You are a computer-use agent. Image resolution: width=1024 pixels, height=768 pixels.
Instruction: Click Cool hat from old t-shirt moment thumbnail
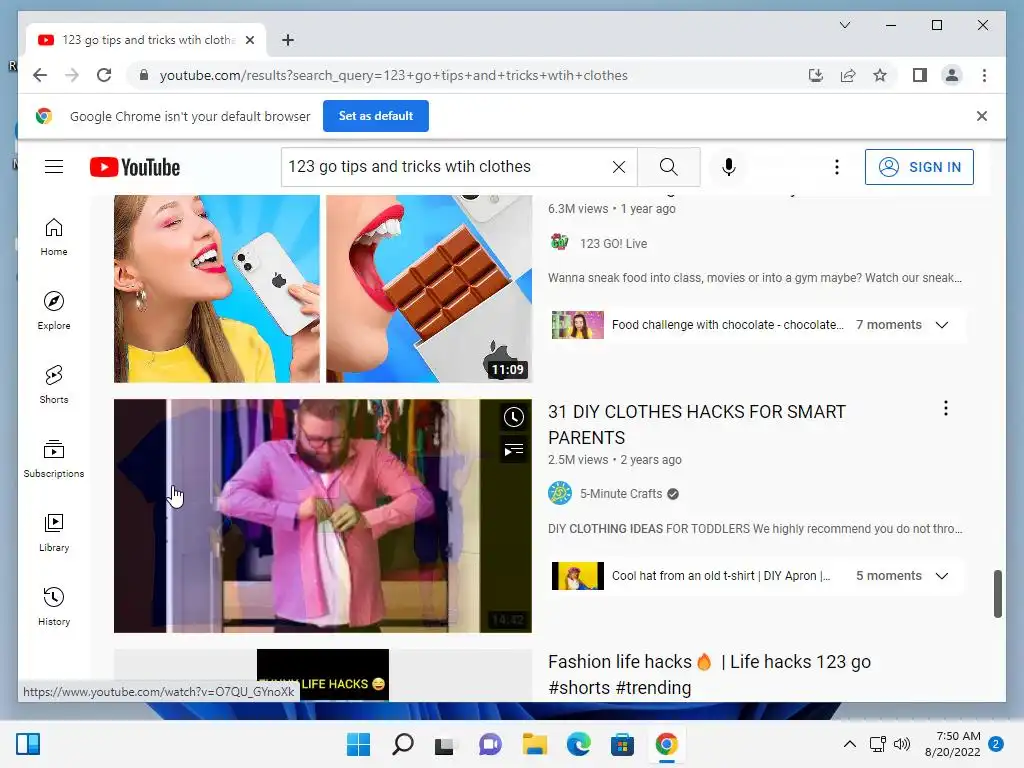[x=577, y=575]
